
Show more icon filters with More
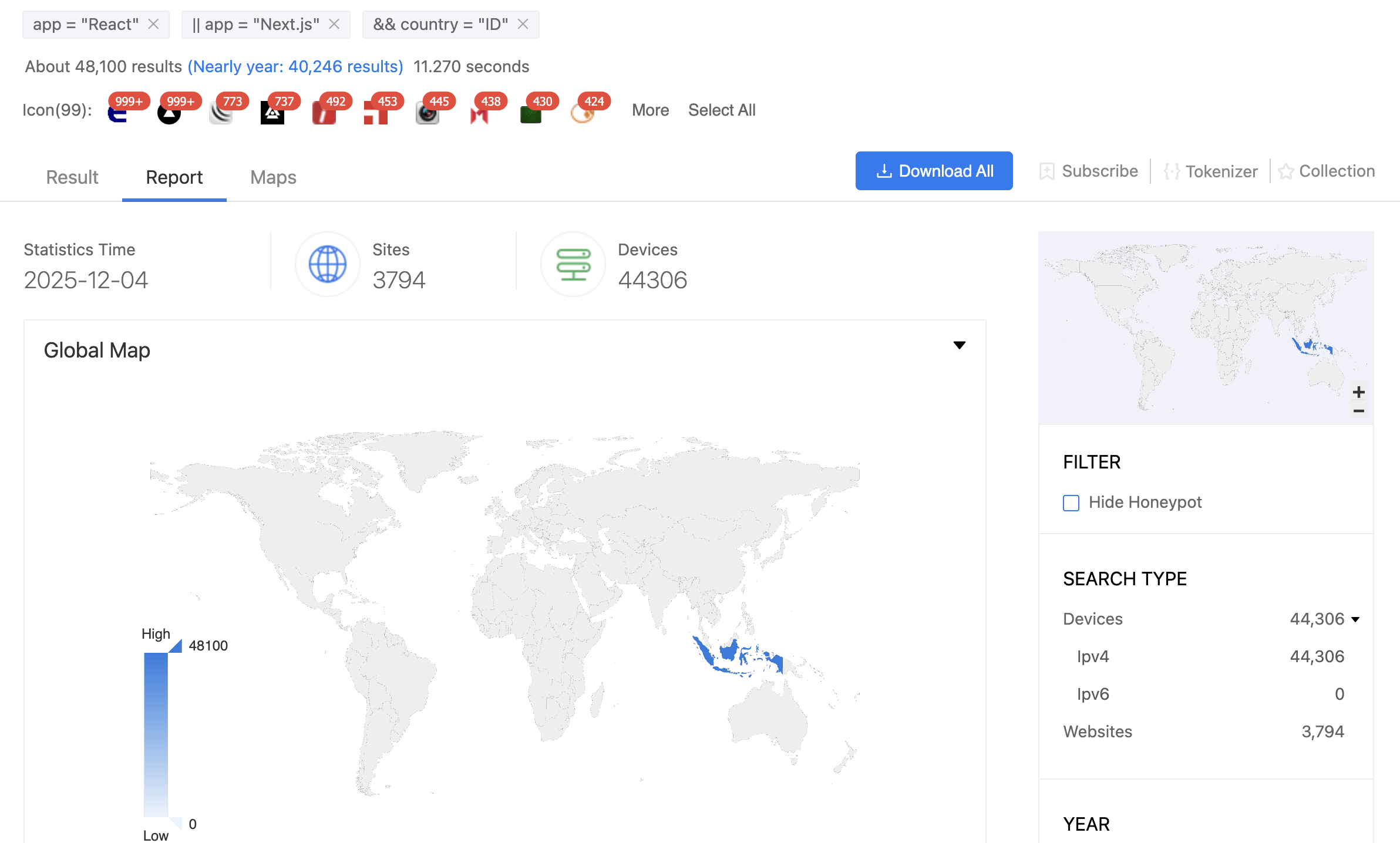[x=650, y=110]
